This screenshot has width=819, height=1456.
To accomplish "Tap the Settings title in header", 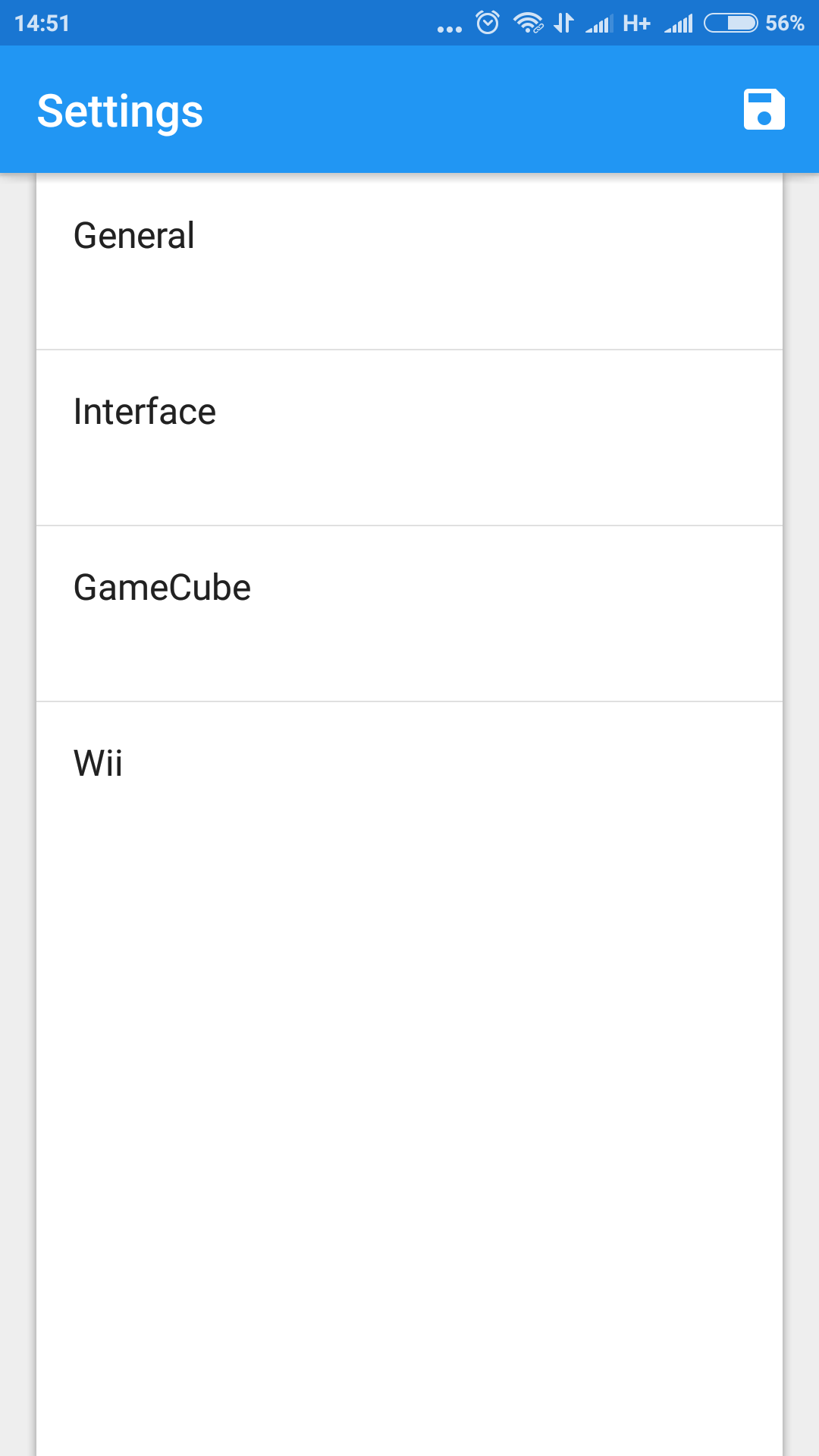I will [120, 111].
